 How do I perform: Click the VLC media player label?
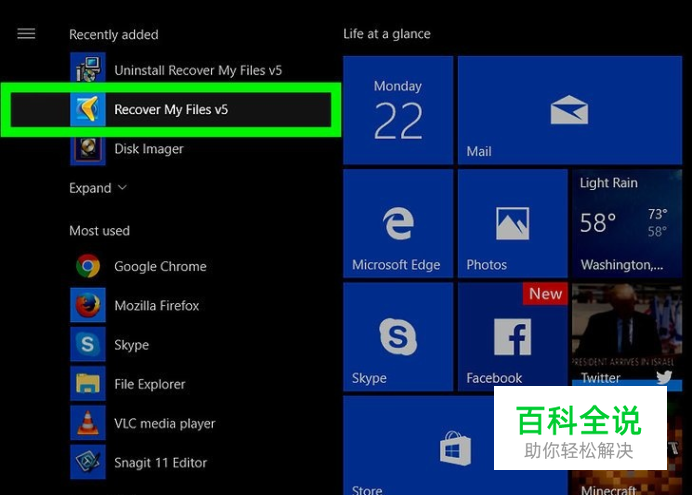pyautogui.click(x=165, y=424)
